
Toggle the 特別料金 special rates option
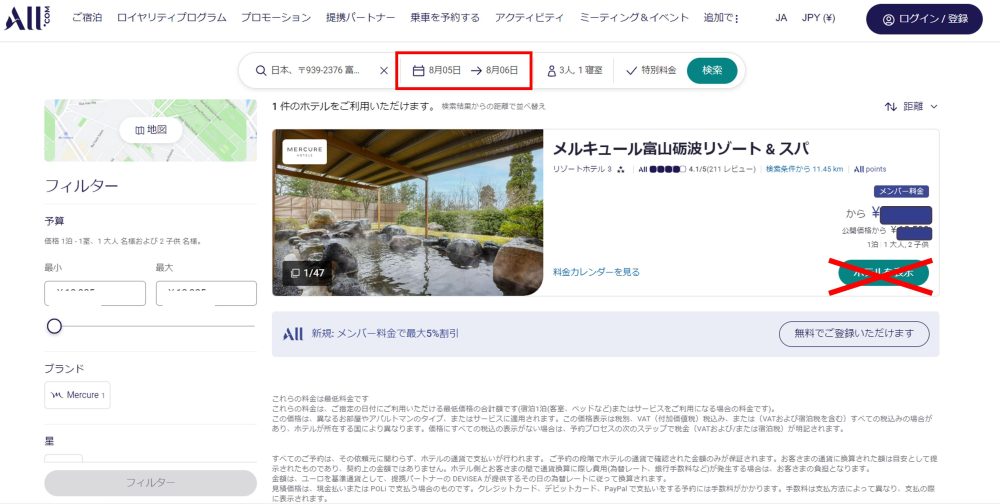[651, 71]
